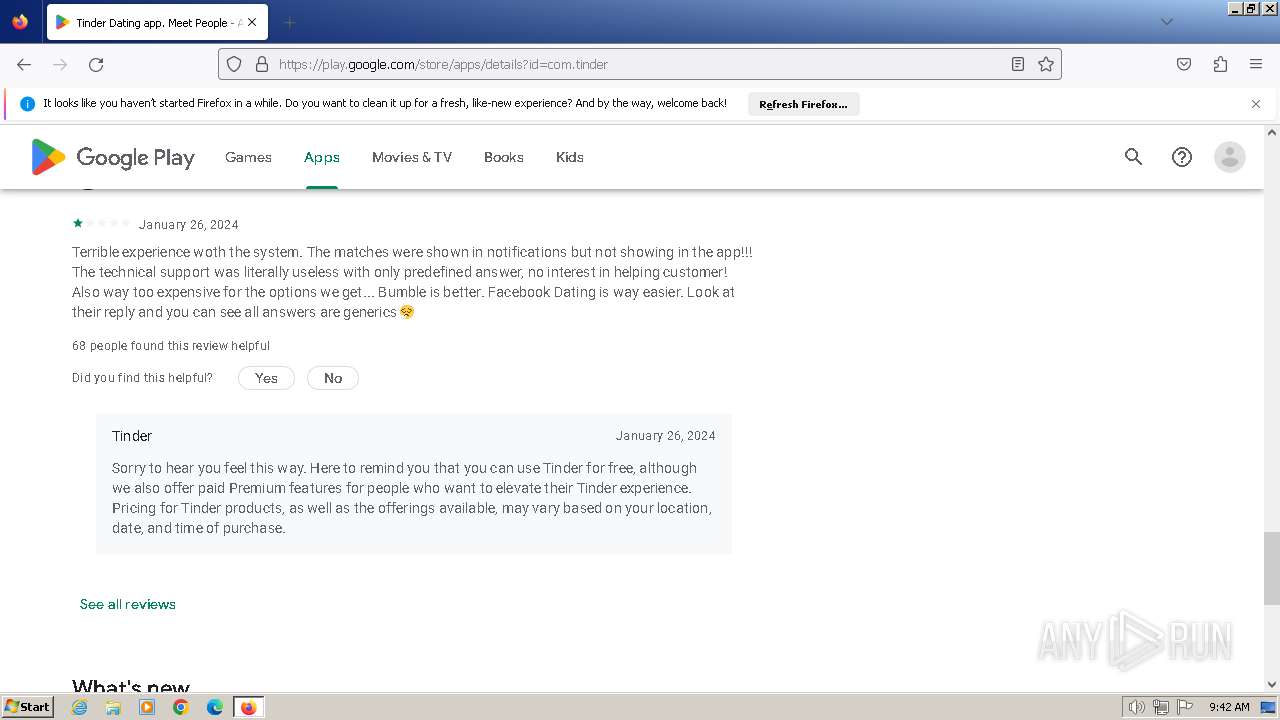The image size is (1280, 720).
Task: Click the URL address field
Action: click(x=640, y=64)
